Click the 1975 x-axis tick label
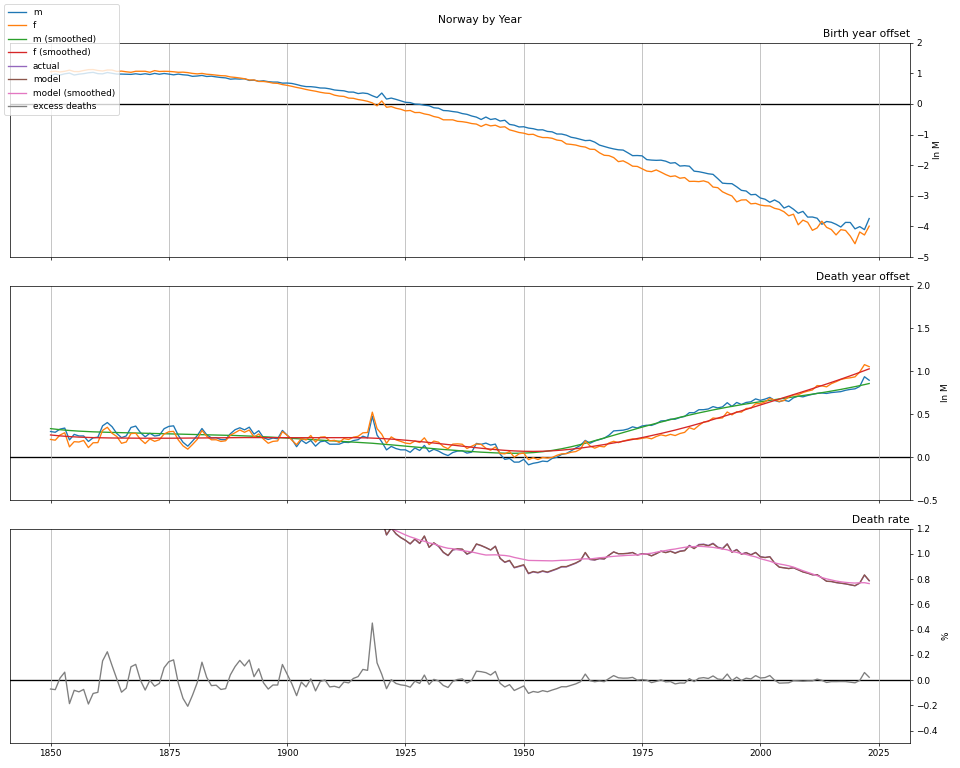This screenshot has height=768, width=960. pyautogui.click(x=642, y=751)
